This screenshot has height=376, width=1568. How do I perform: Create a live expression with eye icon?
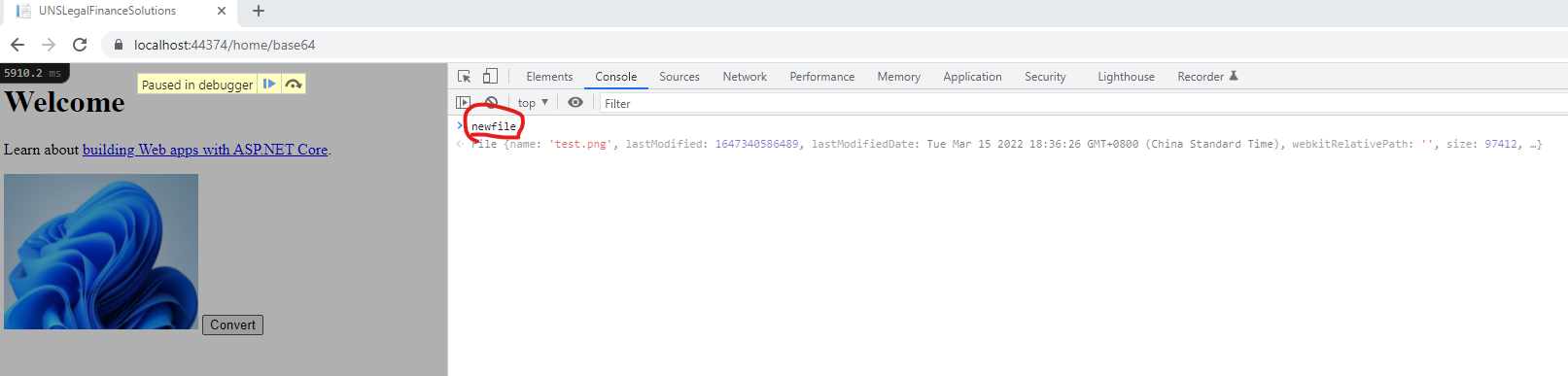click(575, 102)
